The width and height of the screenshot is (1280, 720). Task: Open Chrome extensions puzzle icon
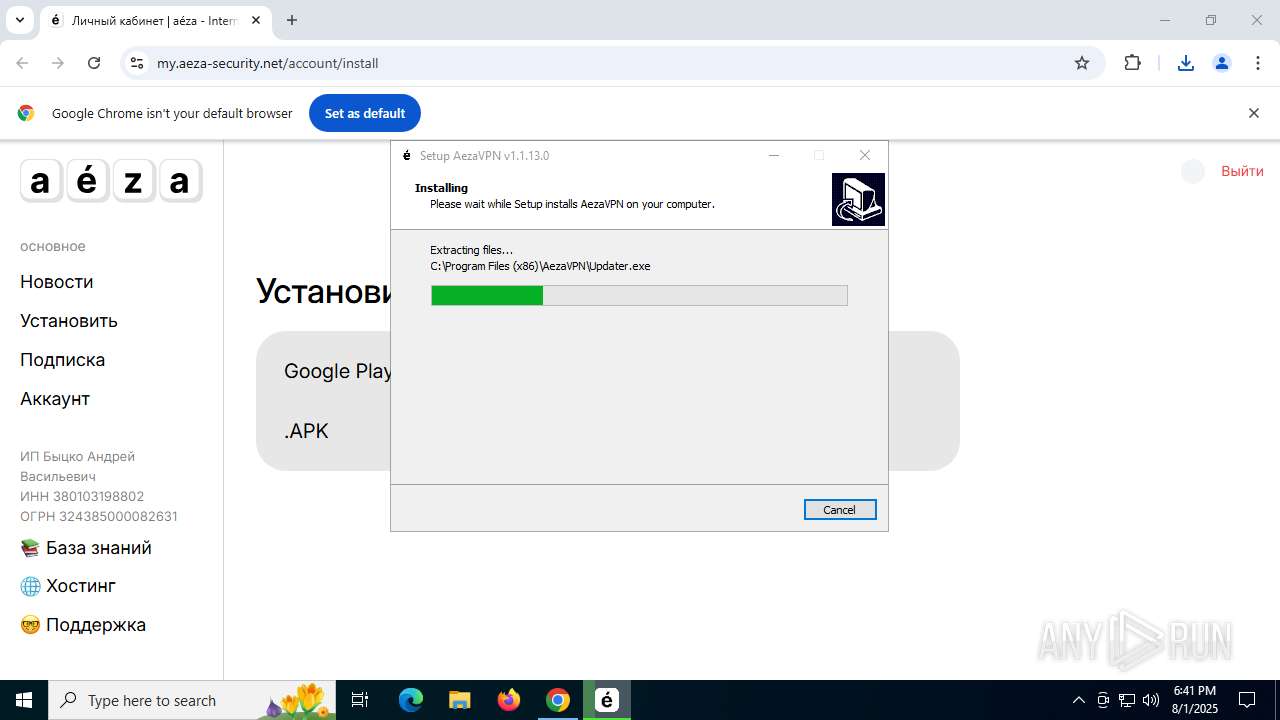click(x=1132, y=63)
